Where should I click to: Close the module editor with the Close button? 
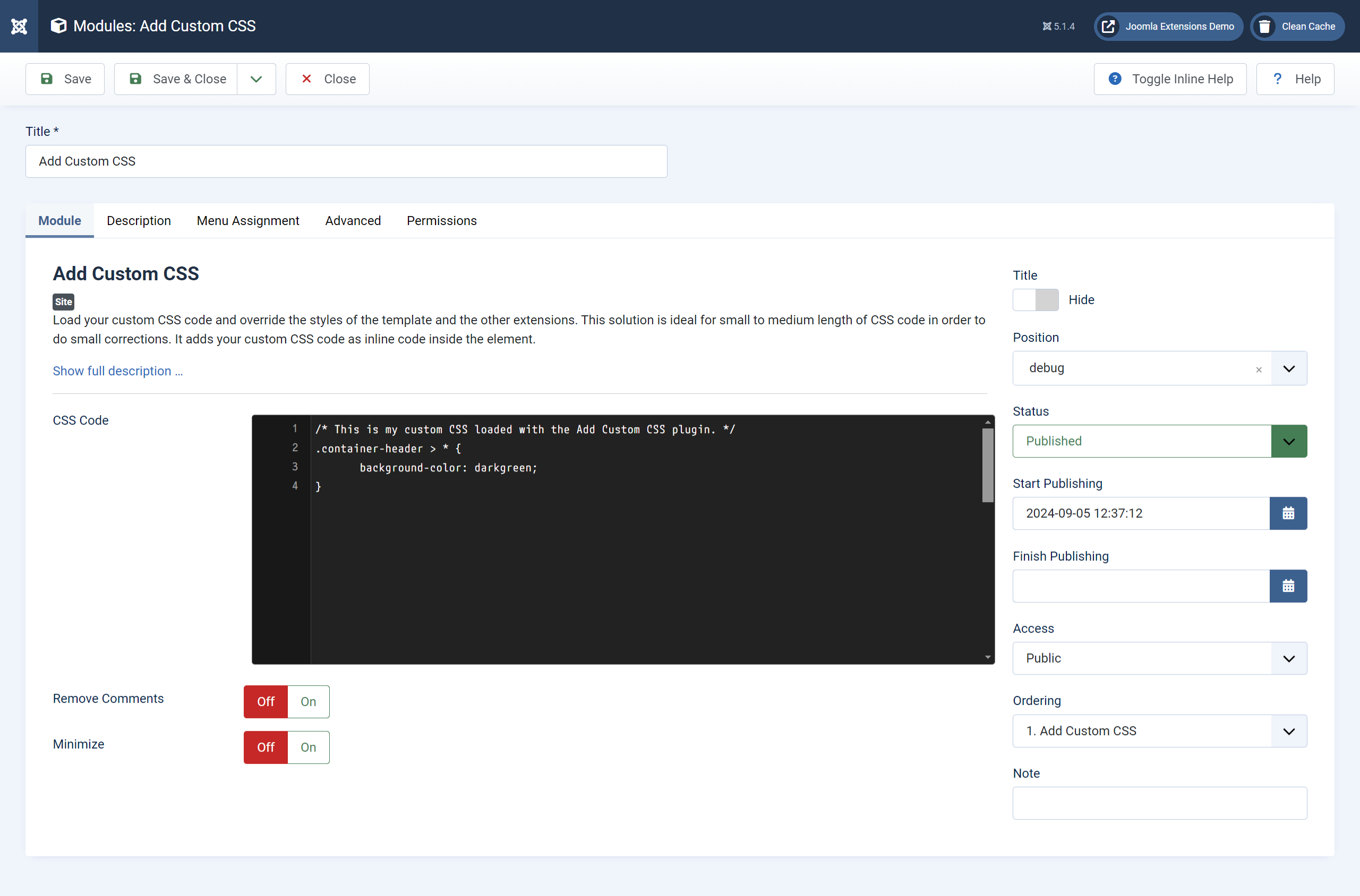point(328,79)
